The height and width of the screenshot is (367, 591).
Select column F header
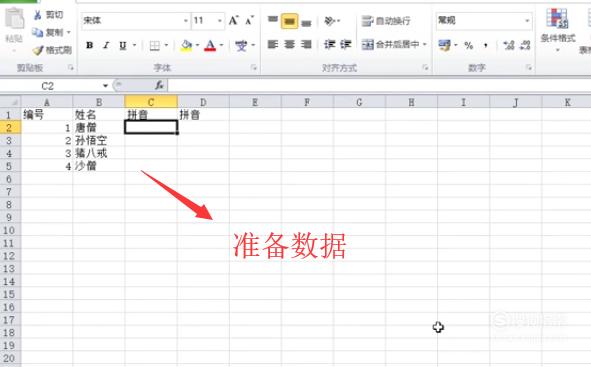pos(307,102)
